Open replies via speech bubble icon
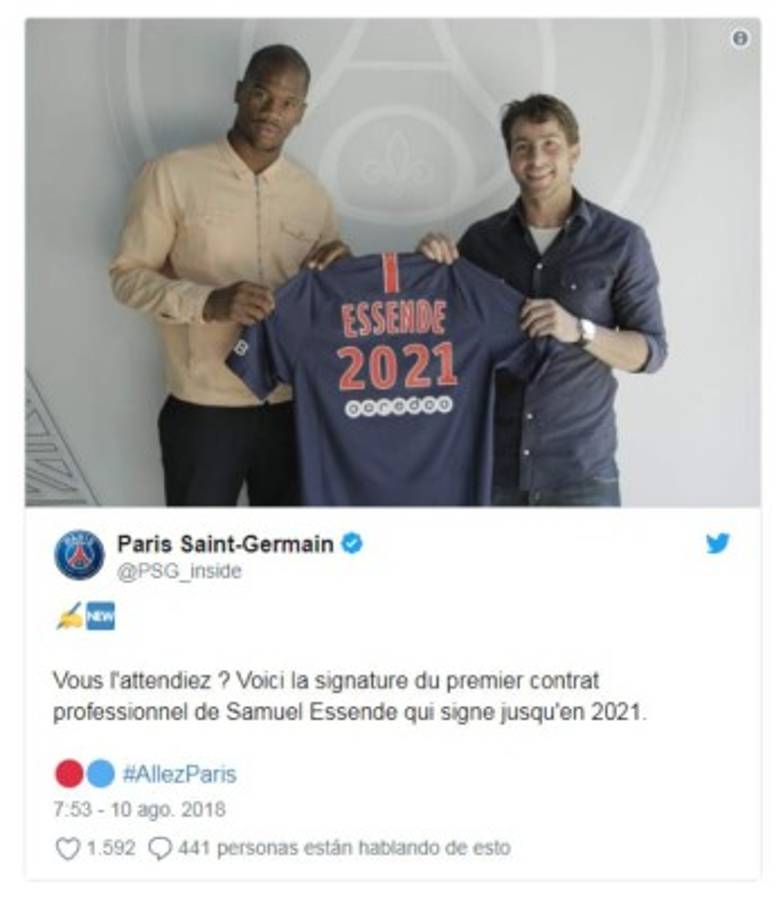This screenshot has height=900, width=783. (160, 848)
